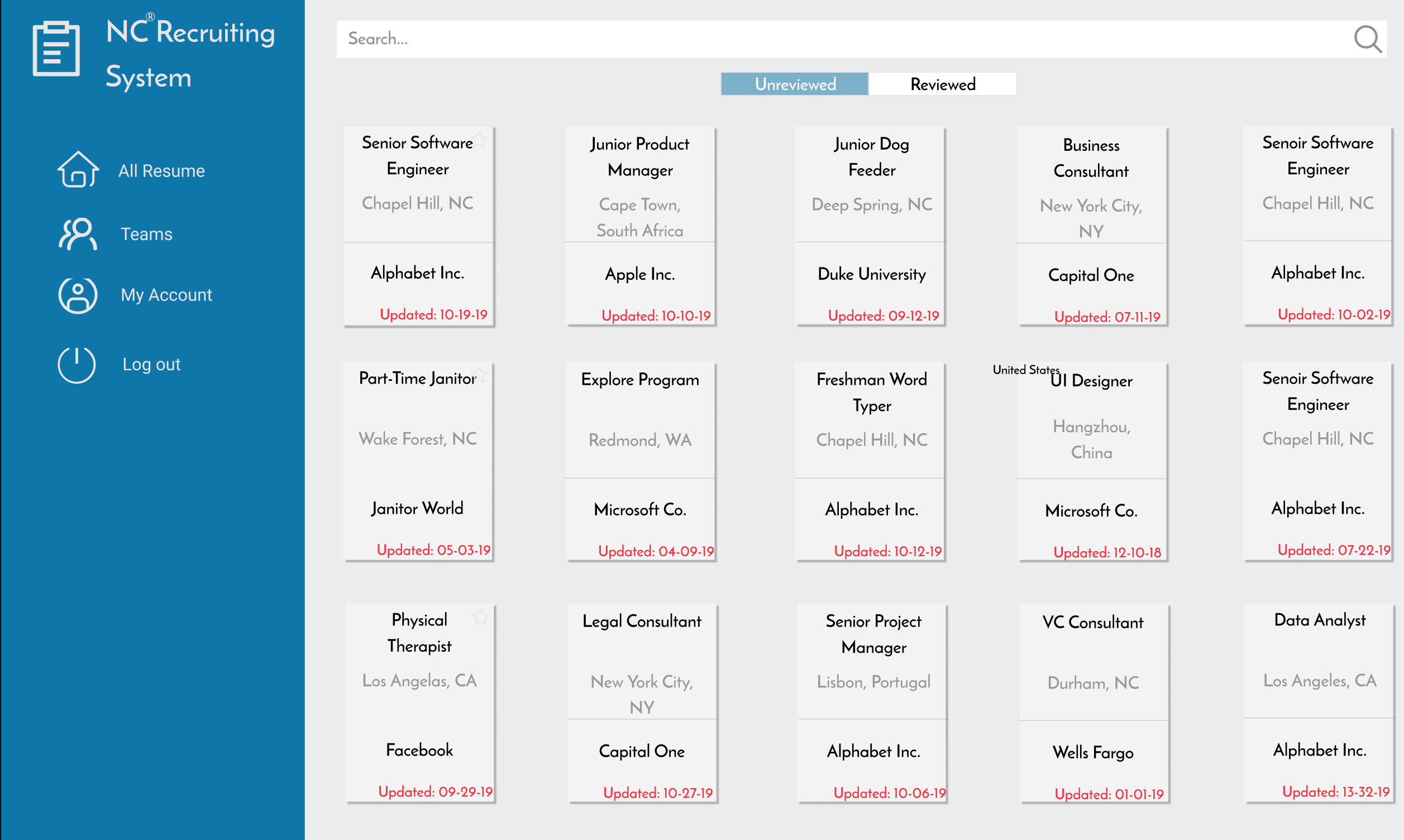This screenshot has height=840, width=1404.
Task: Click the Log out link
Action: click(151, 364)
